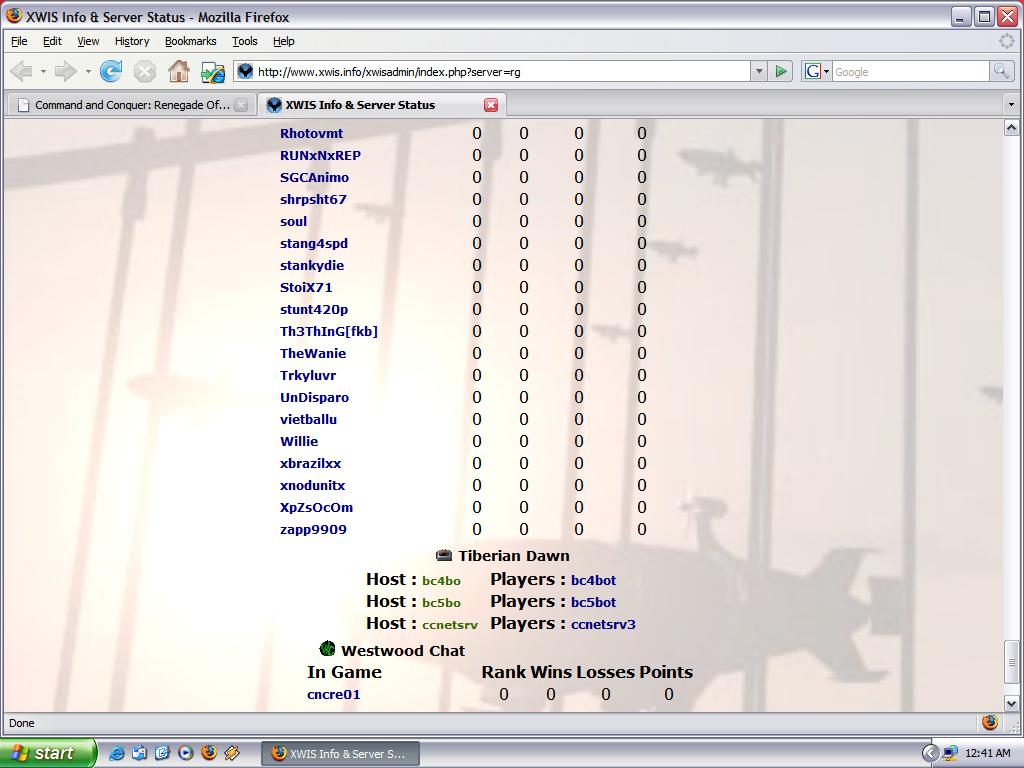Open the Google search engine dropdown

[x=817, y=71]
